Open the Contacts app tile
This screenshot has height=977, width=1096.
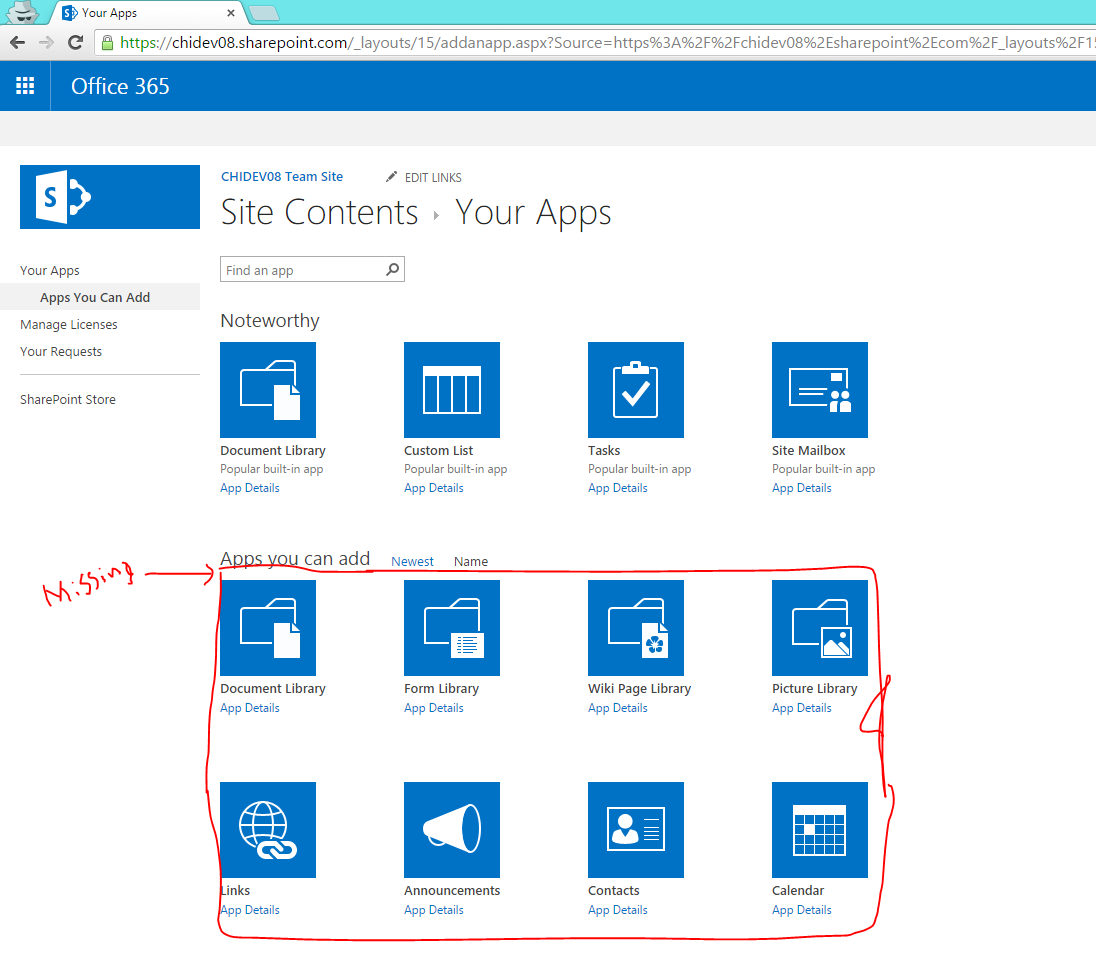(x=635, y=830)
